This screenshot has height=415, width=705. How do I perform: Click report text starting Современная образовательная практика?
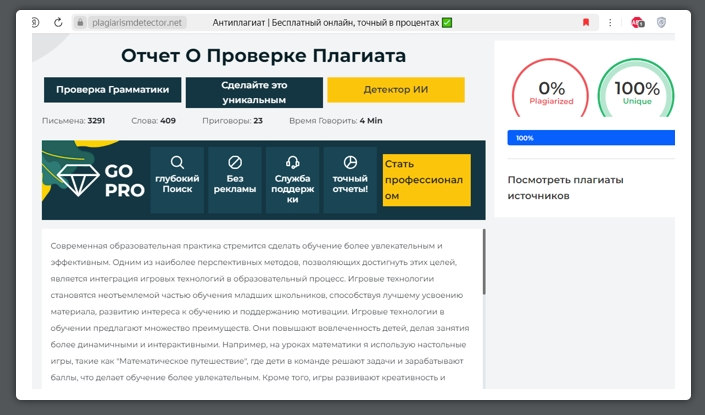(260, 311)
